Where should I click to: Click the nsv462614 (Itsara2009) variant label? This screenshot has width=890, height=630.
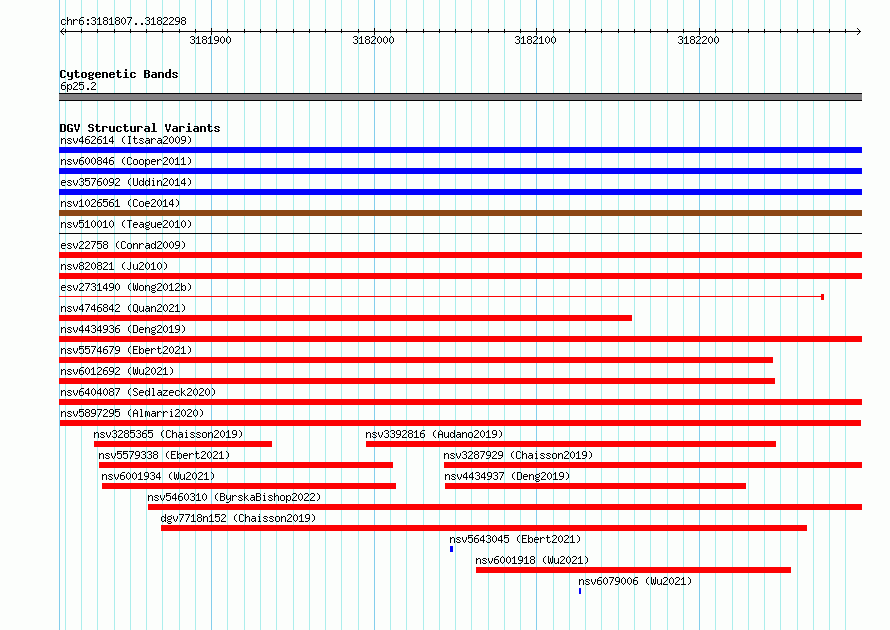(x=126, y=140)
